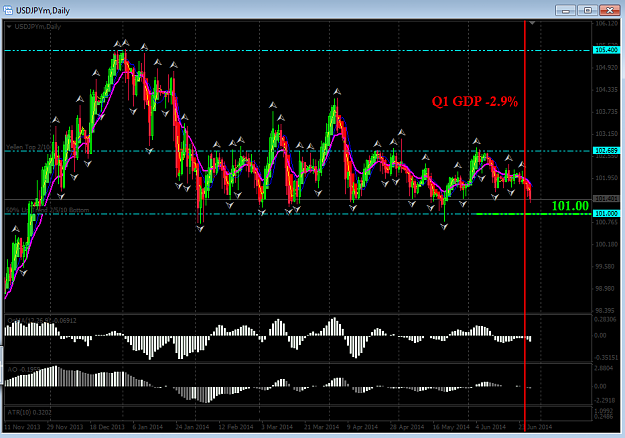Select the "Q1 GDP -2.9%" red text label
The height and width of the screenshot is (438, 625).
pyautogui.click(x=475, y=102)
